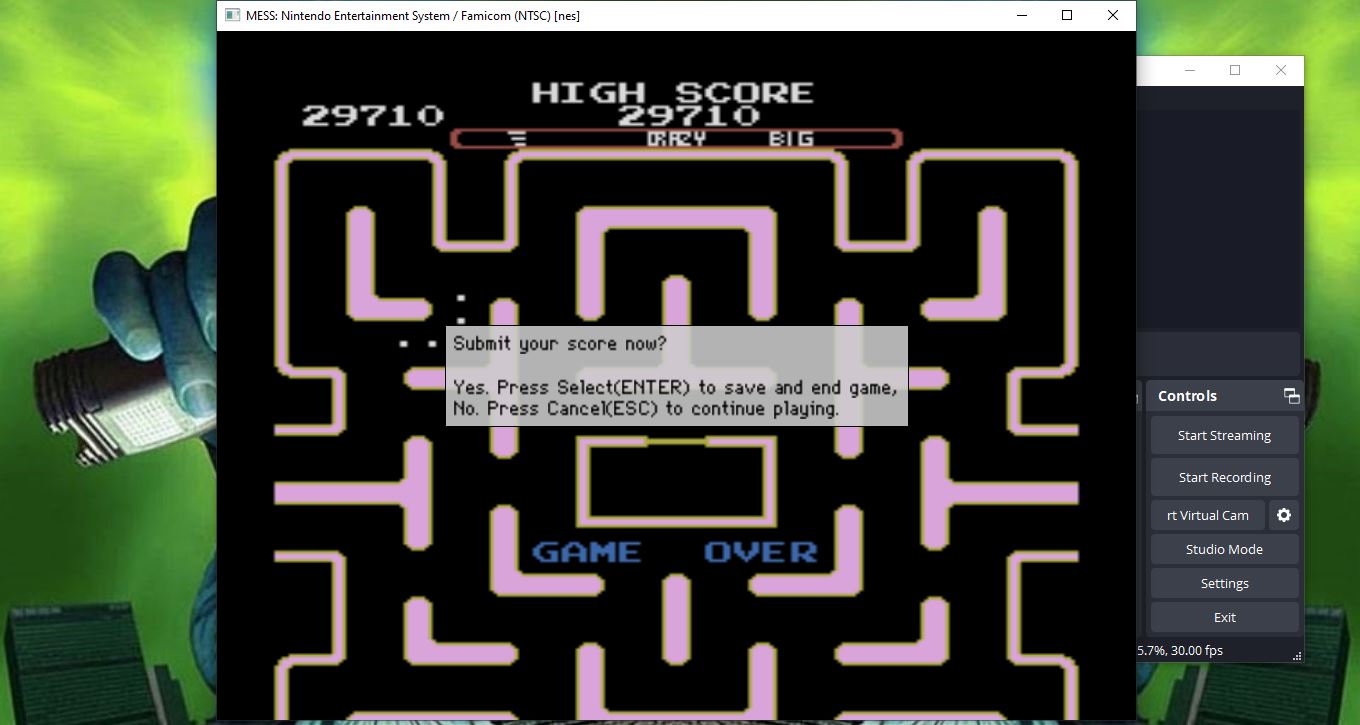The image size is (1360, 725).
Task: Close the OBS window
Action: (1281, 70)
